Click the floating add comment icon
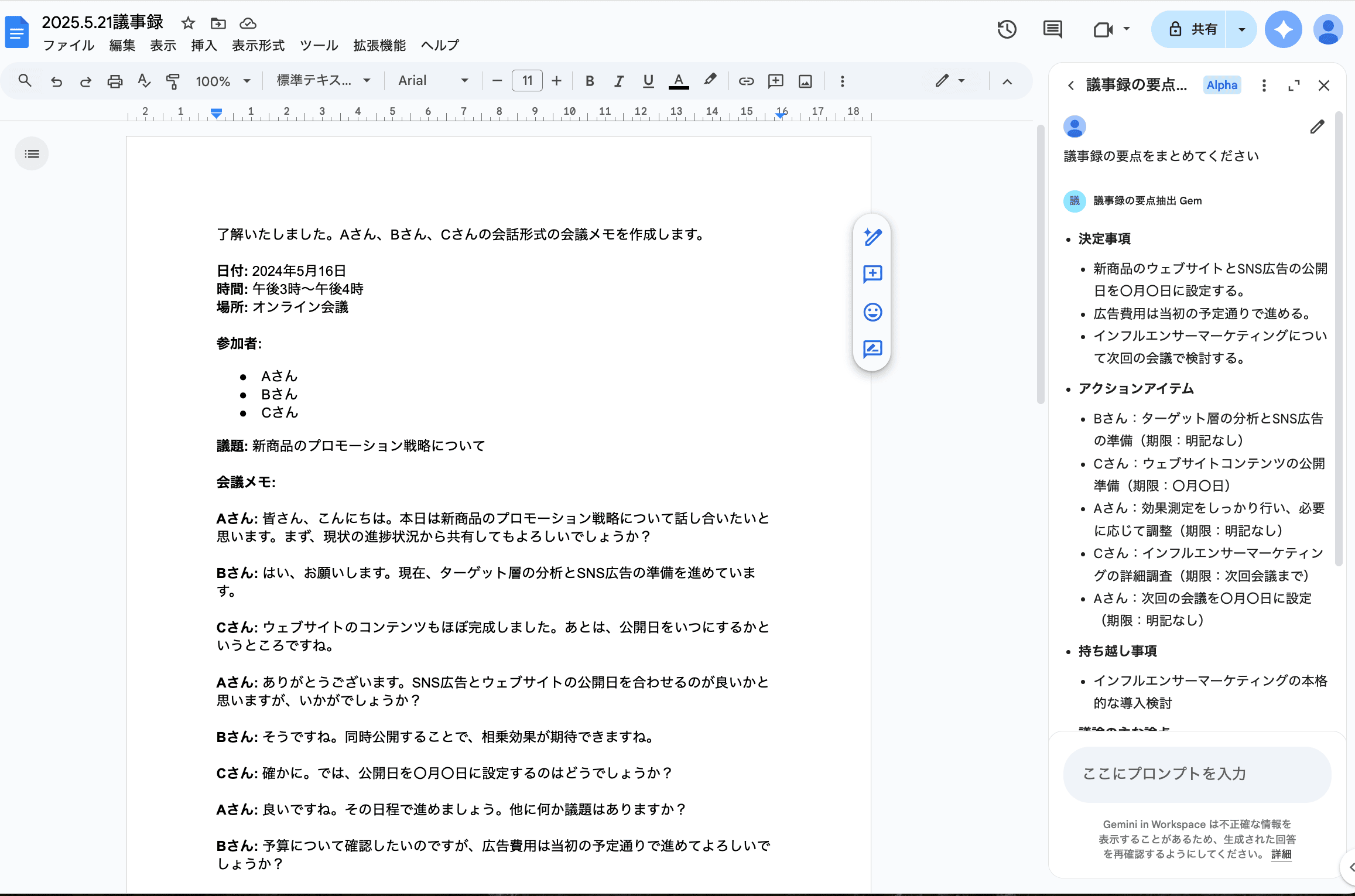Viewport: 1355px width, 896px height. (x=872, y=274)
